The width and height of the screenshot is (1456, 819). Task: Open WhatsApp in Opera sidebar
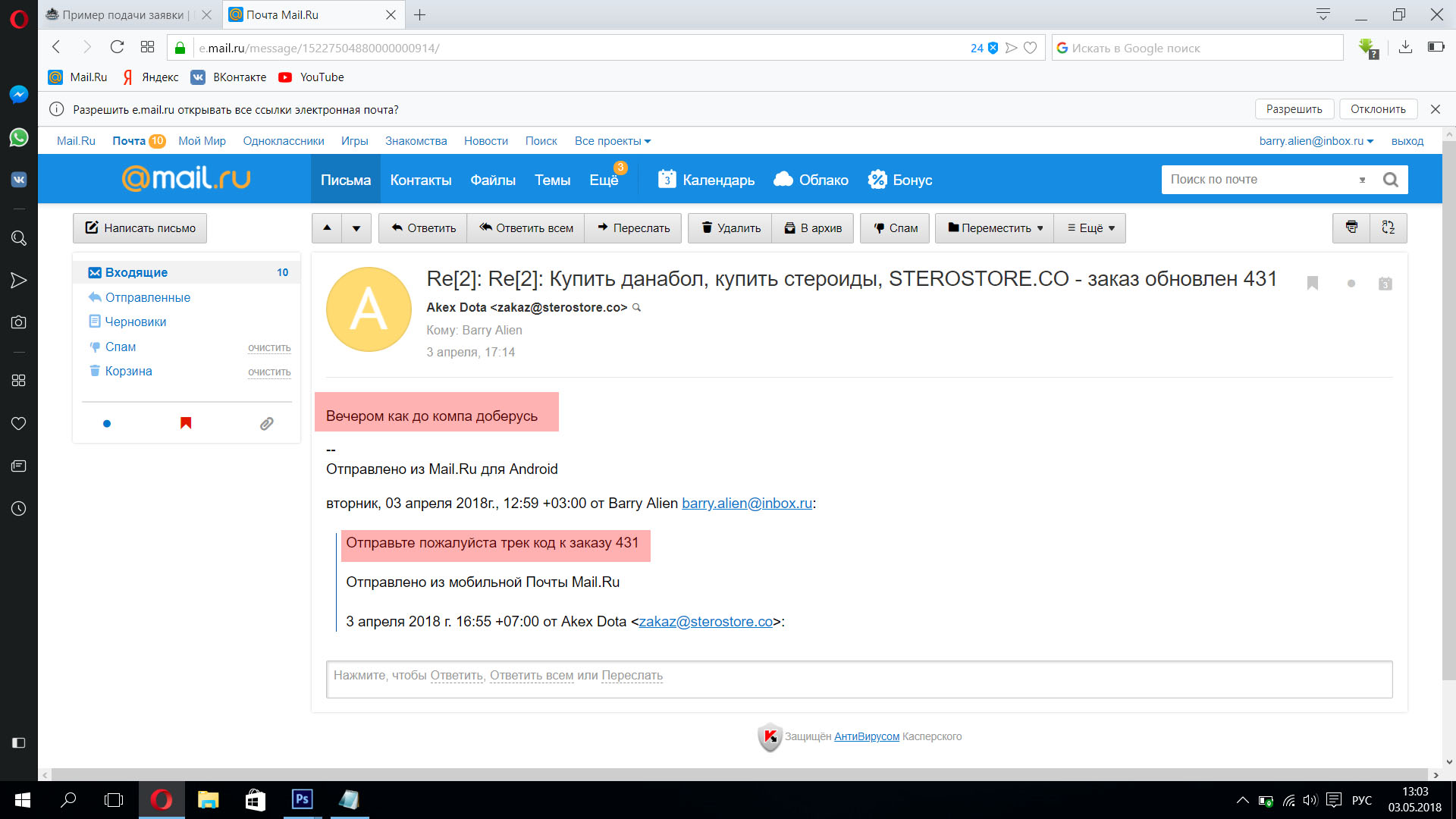tap(18, 137)
